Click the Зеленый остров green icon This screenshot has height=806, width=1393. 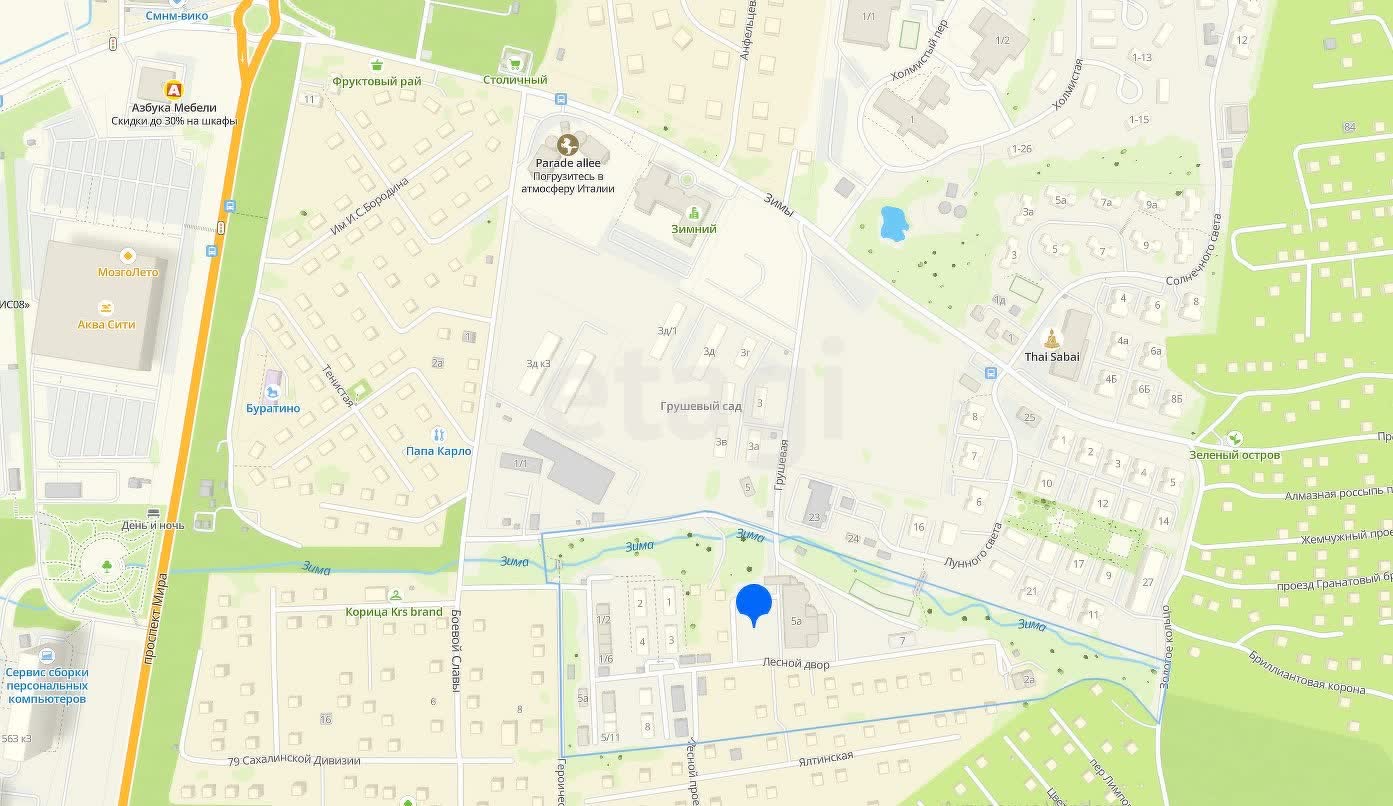(x=1235, y=439)
